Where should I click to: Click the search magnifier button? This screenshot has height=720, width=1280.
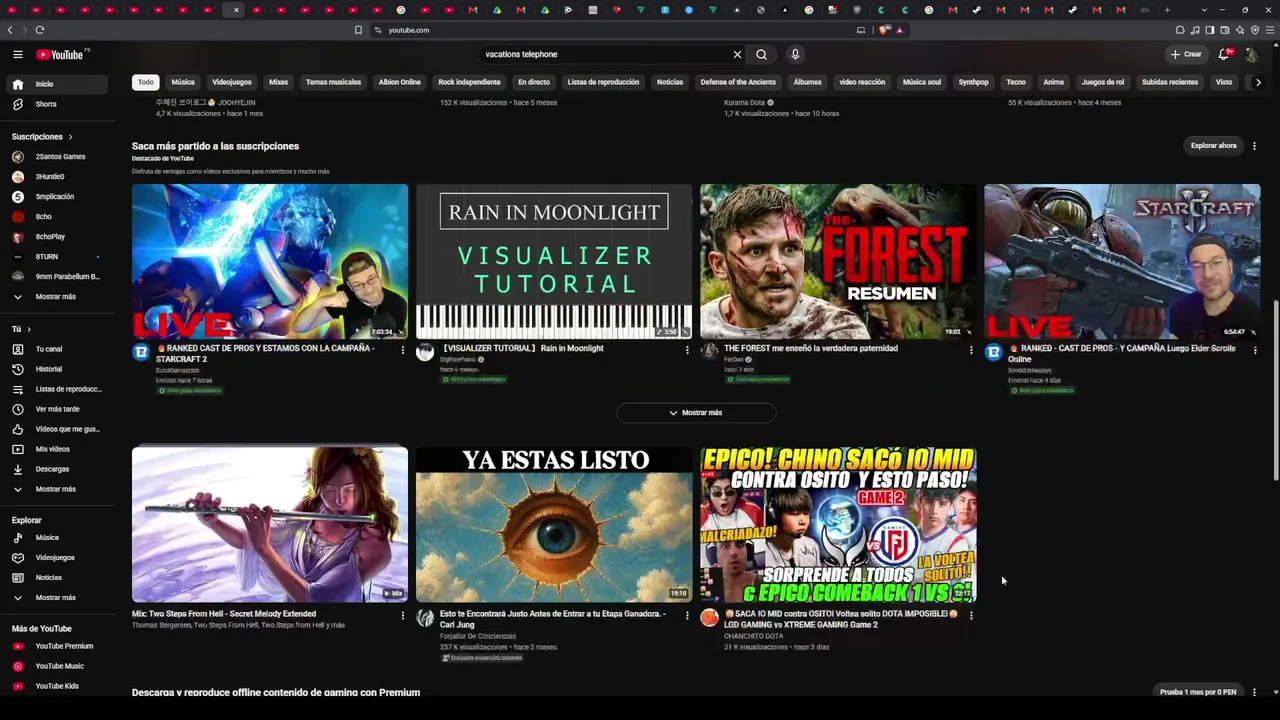pos(762,54)
